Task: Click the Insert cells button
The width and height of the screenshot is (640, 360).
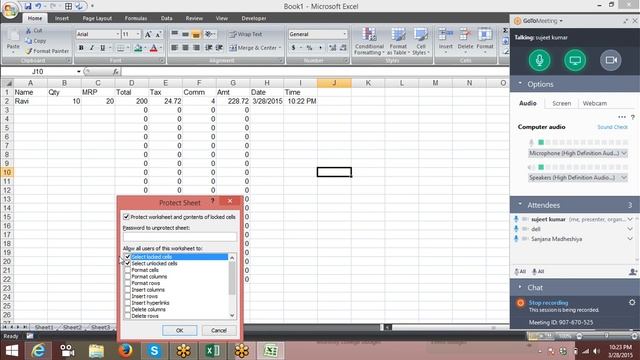Action: [446, 40]
